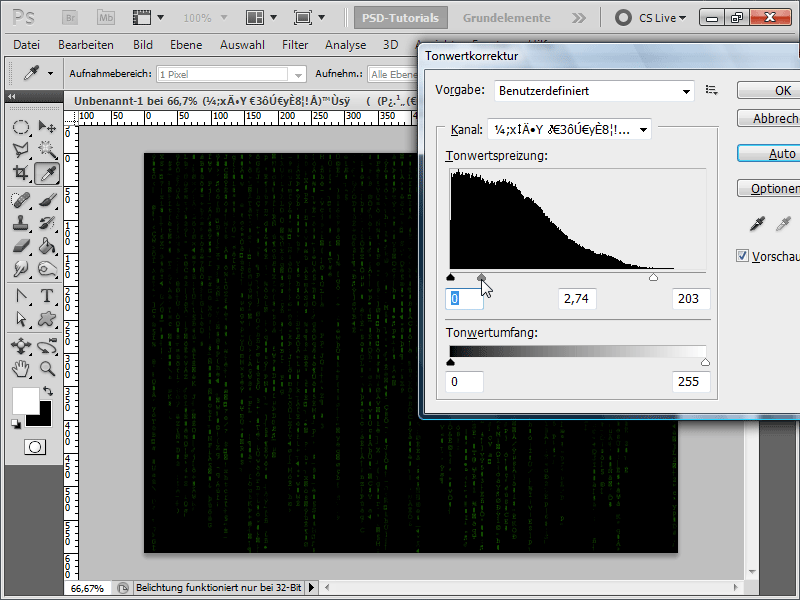This screenshot has height=600, width=800.
Task: Launch Mini Bridge from top bar
Action: pos(106,18)
